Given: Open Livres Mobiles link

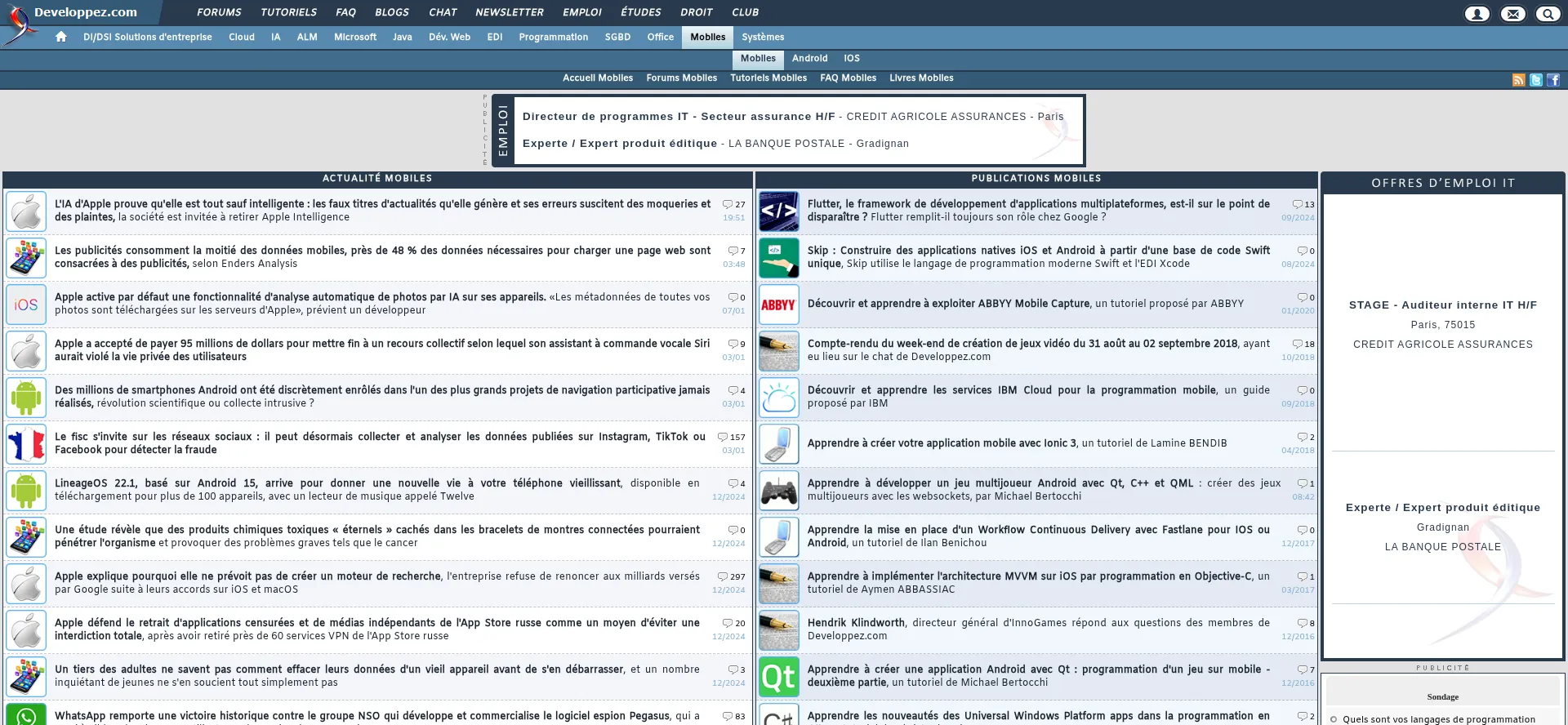Looking at the screenshot, I should point(921,78).
